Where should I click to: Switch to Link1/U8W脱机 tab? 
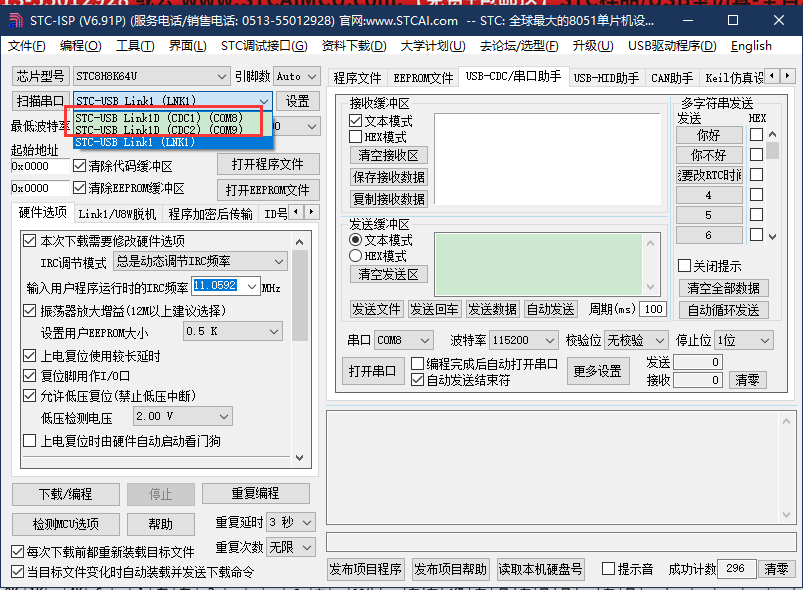tap(117, 214)
